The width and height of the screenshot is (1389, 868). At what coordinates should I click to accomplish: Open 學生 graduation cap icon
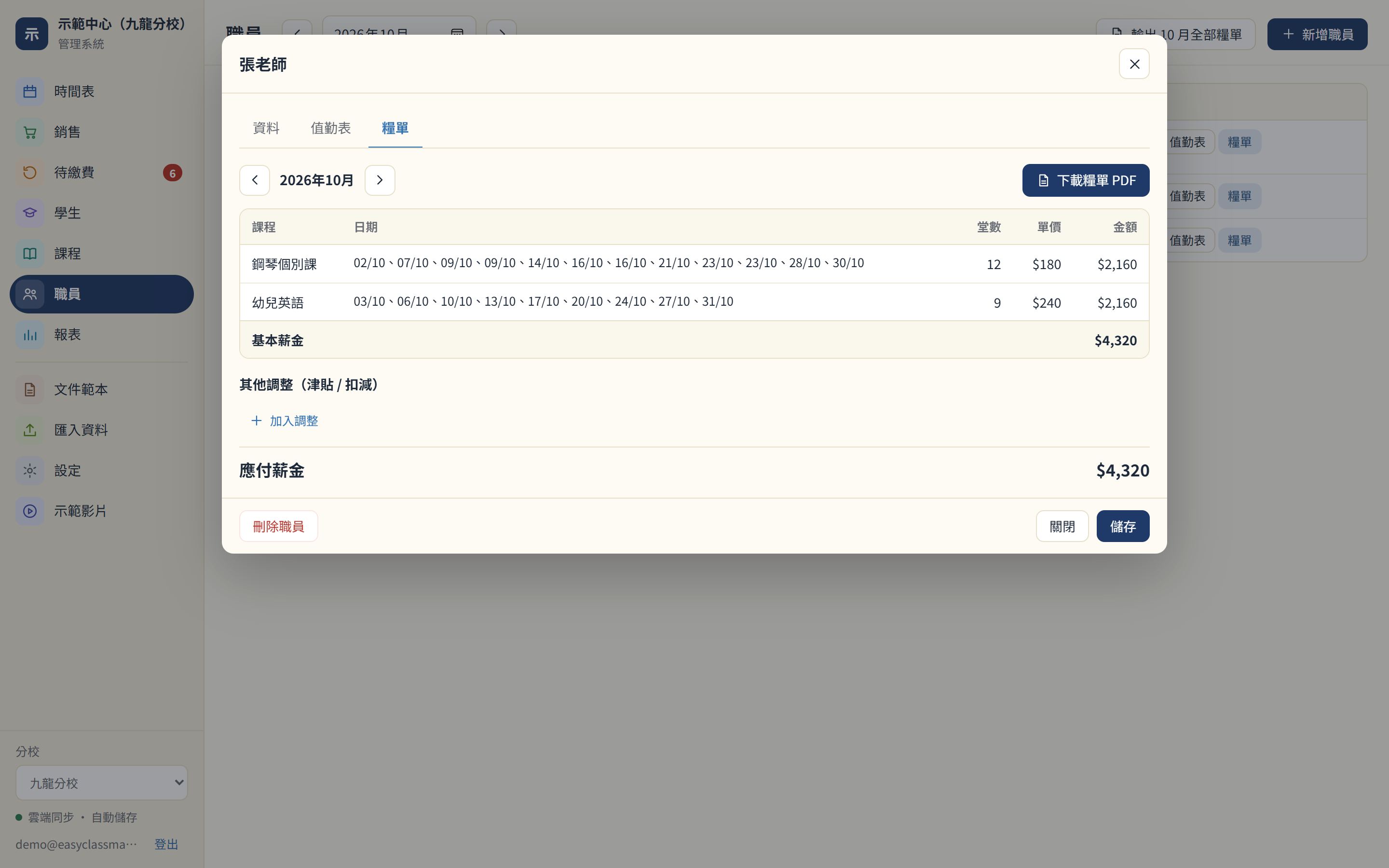click(30, 213)
